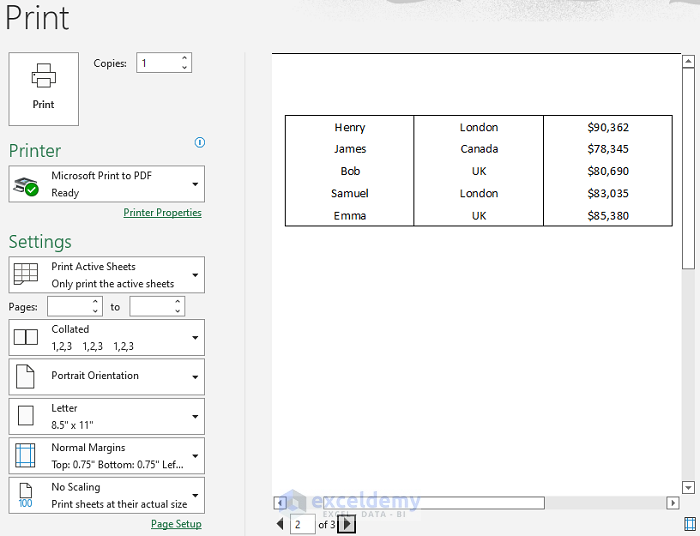The height and width of the screenshot is (536, 700).
Task: Click 'Samuel' in the preview table
Action: pos(350,194)
